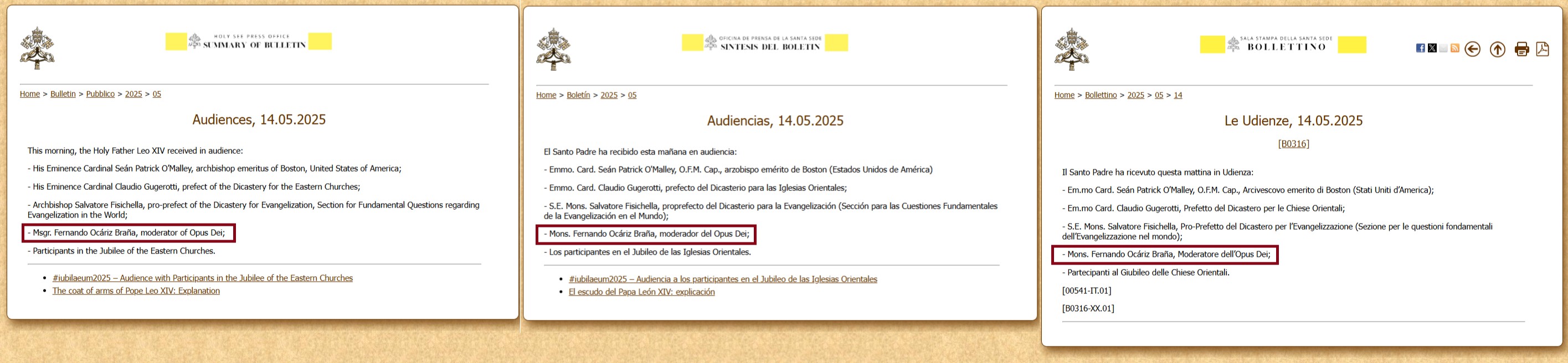The image size is (1568, 363).
Task: Click 'This morning, the Holy Father Leo XIV' sentence
Action: coord(135,151)
